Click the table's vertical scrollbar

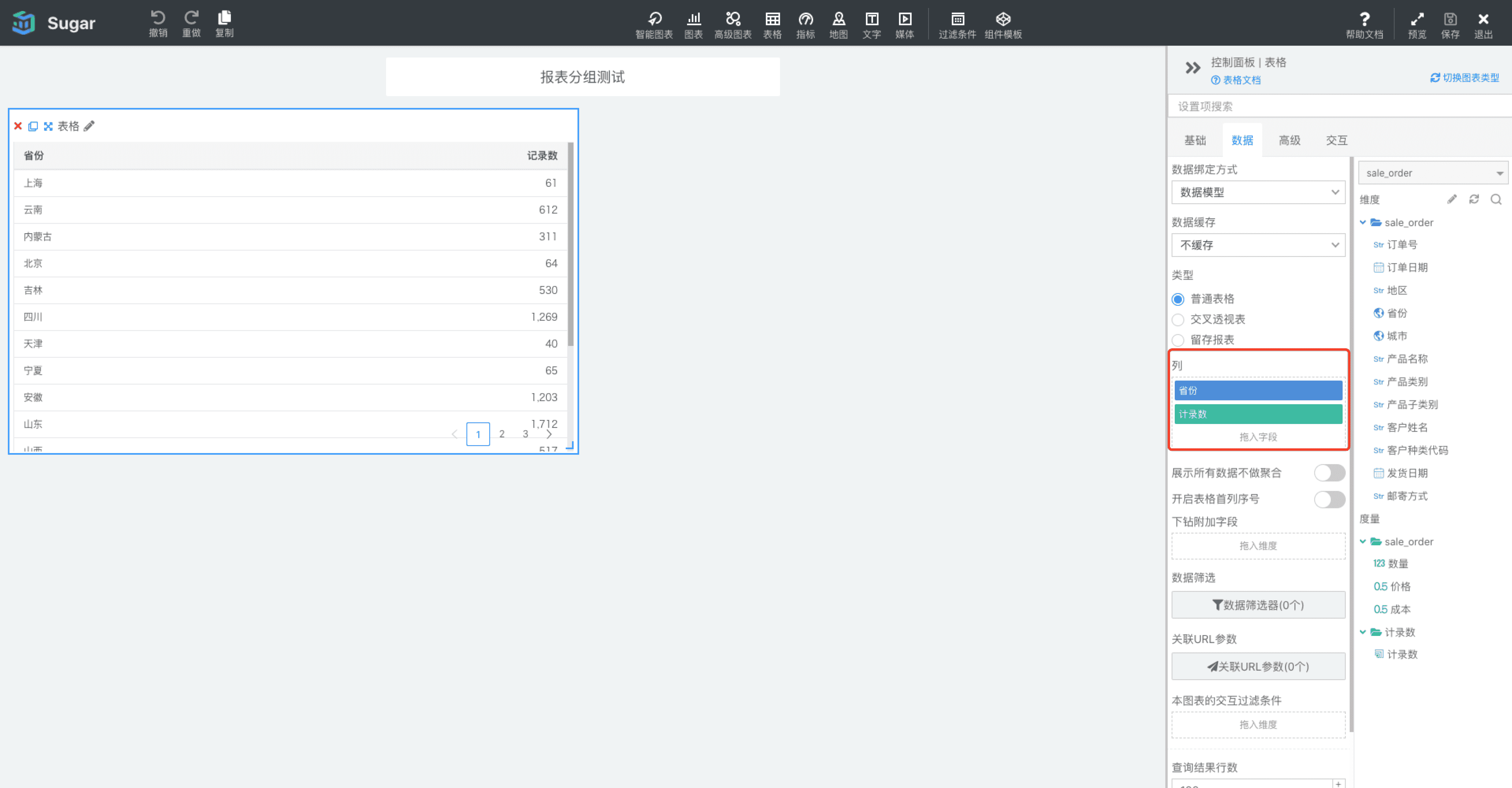click(x=570, y=244)
